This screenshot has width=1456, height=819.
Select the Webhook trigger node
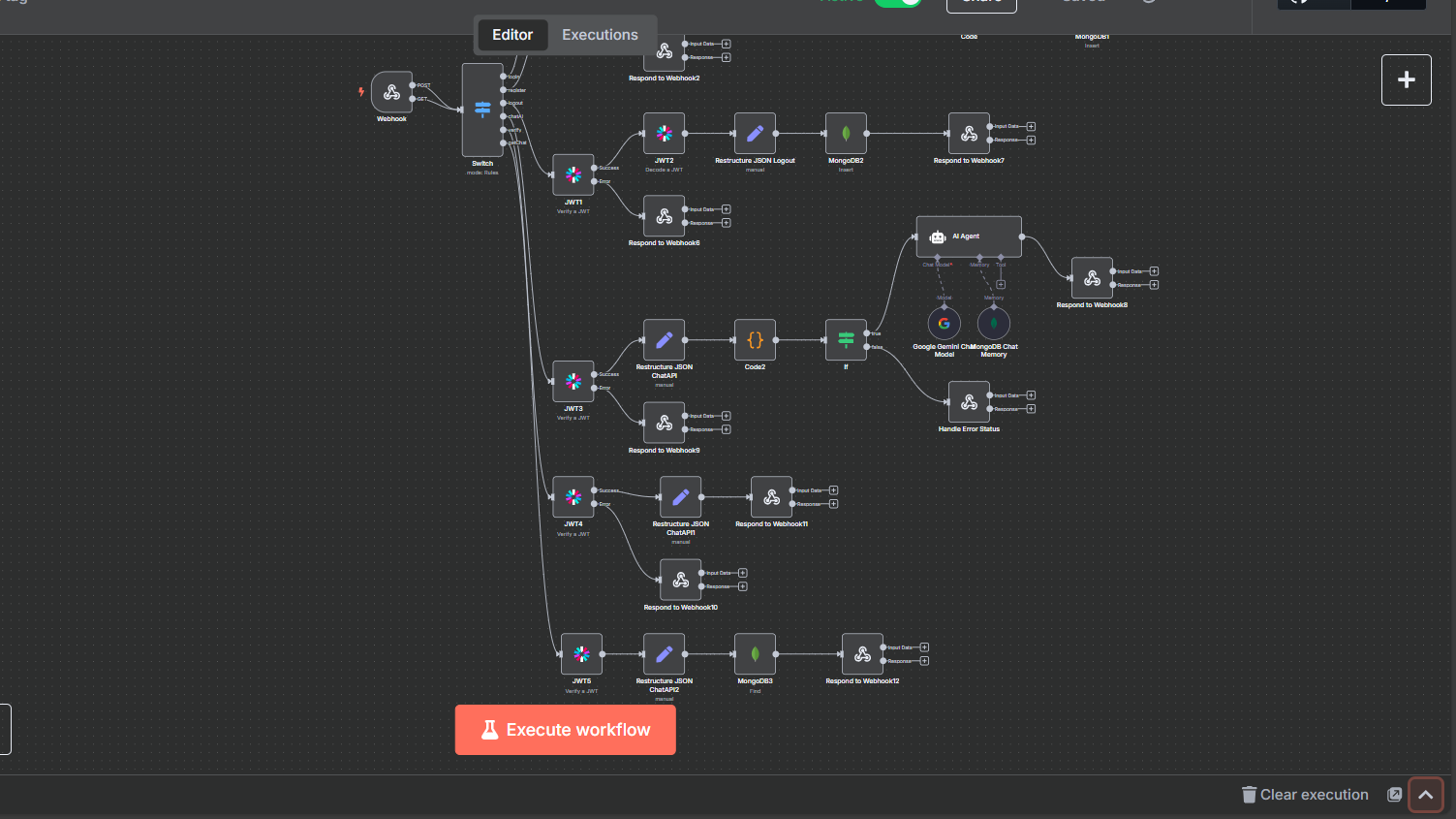click(x=391, y=92)
